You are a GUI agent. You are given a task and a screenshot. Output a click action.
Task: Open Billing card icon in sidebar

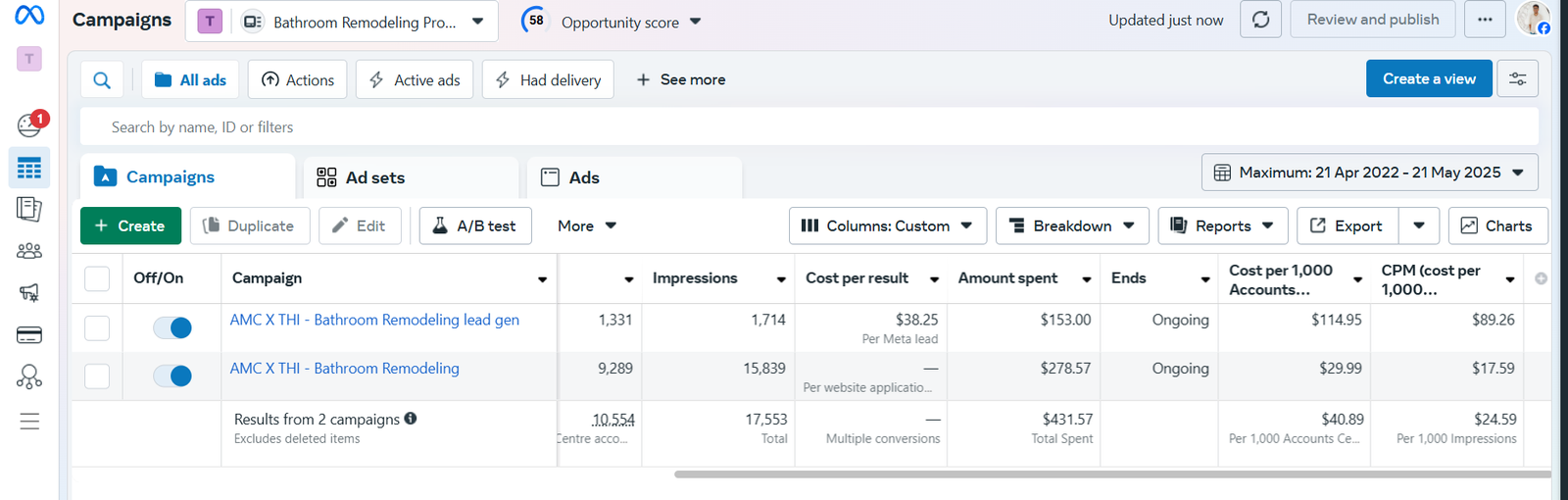pyautogui.click(x=29, y=335)
